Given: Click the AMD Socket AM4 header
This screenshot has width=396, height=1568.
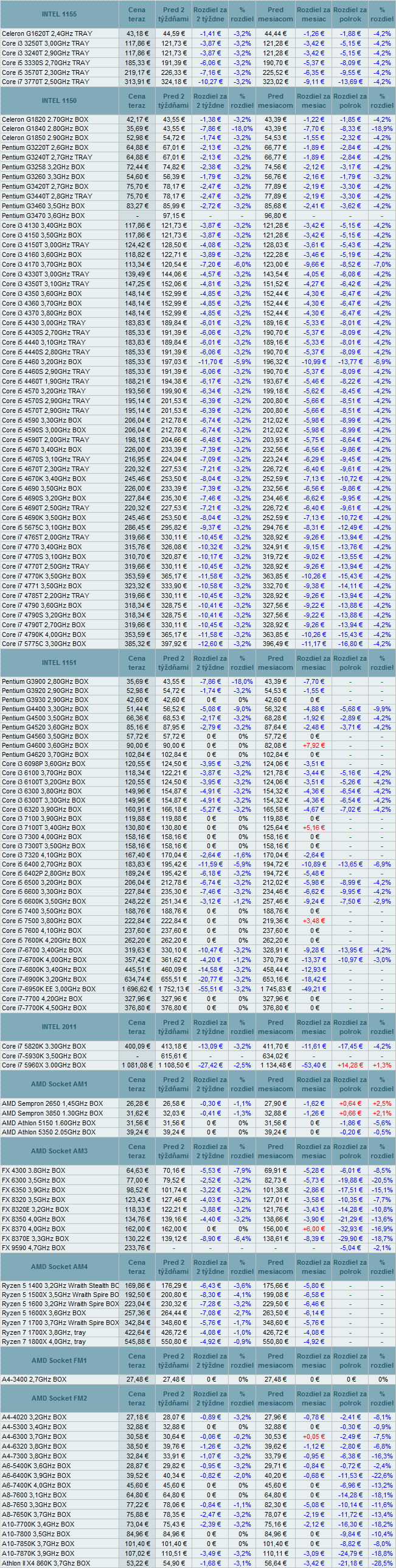Looking at the screenshot, I should (x=60, y=1267).
